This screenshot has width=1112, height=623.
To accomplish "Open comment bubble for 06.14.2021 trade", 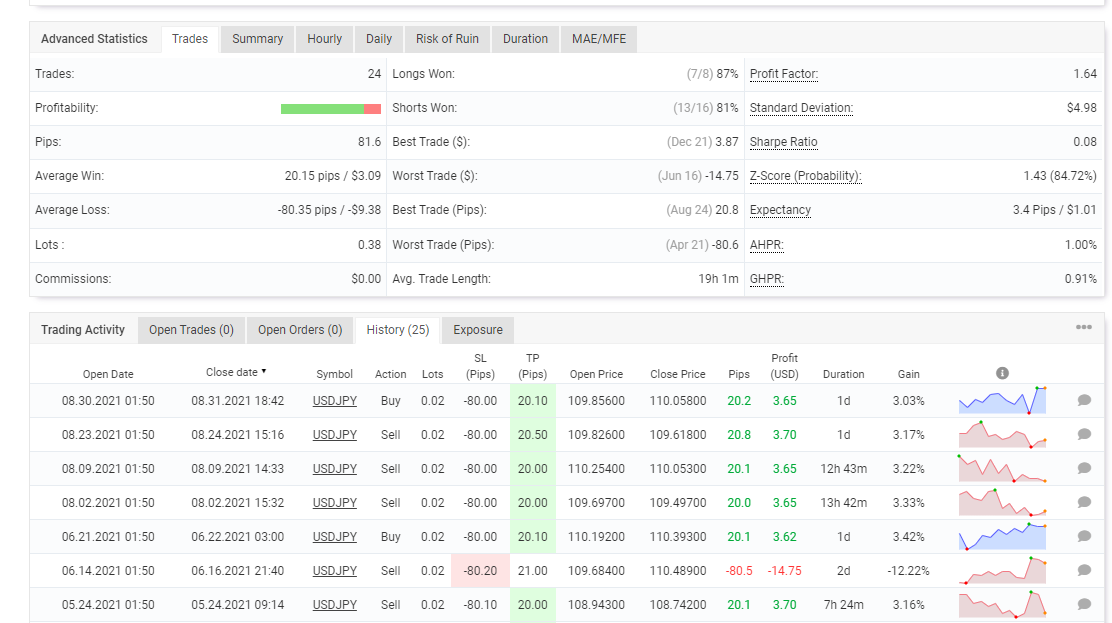I will pos(1084,570).
